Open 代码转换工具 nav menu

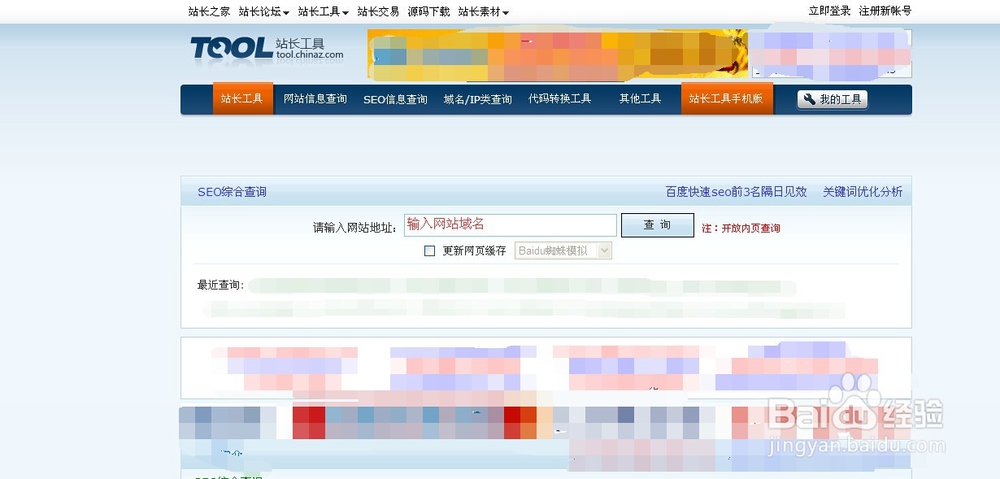pyautogui.click(x=560, y=99)
